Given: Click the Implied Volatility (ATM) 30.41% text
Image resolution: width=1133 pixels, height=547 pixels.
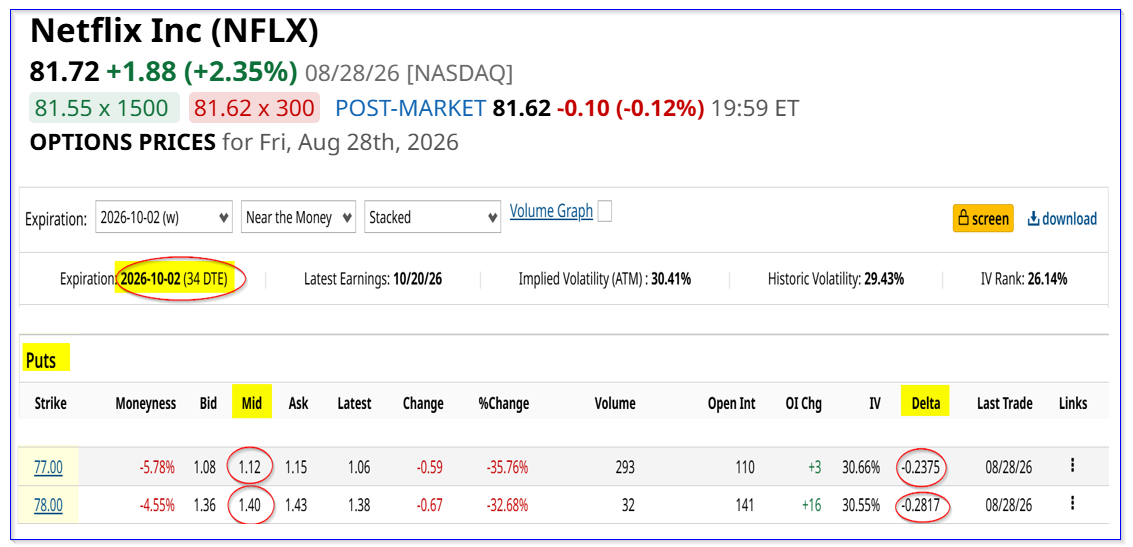Looking at the screenshot, I should [x=605, y=279].
